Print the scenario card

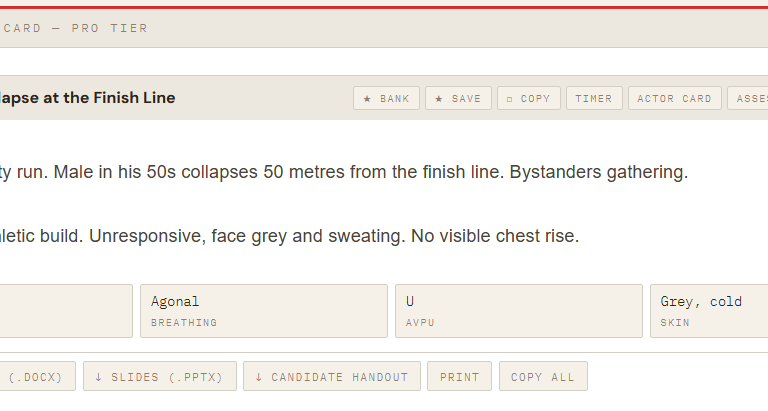click(459, 376)
